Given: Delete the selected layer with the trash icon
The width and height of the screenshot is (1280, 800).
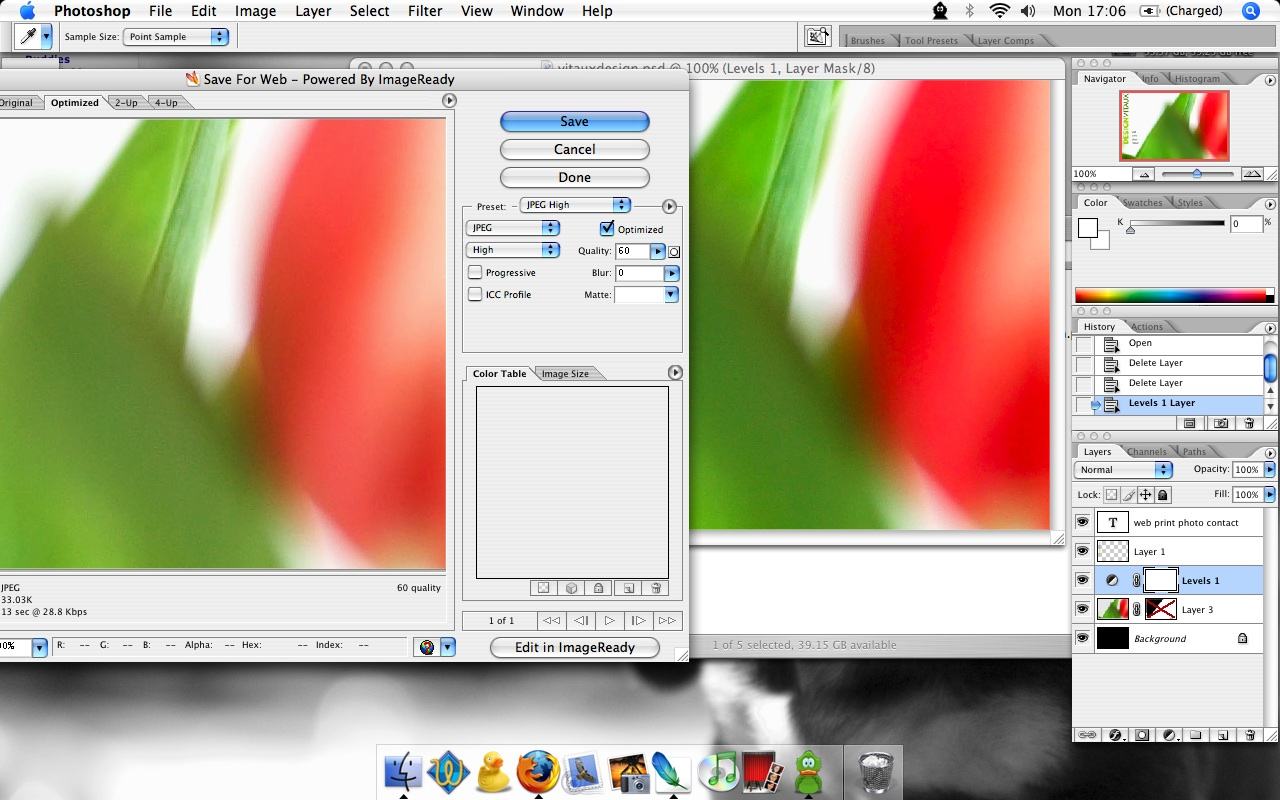Looking at the screenshot, I should coord(1250,736).
